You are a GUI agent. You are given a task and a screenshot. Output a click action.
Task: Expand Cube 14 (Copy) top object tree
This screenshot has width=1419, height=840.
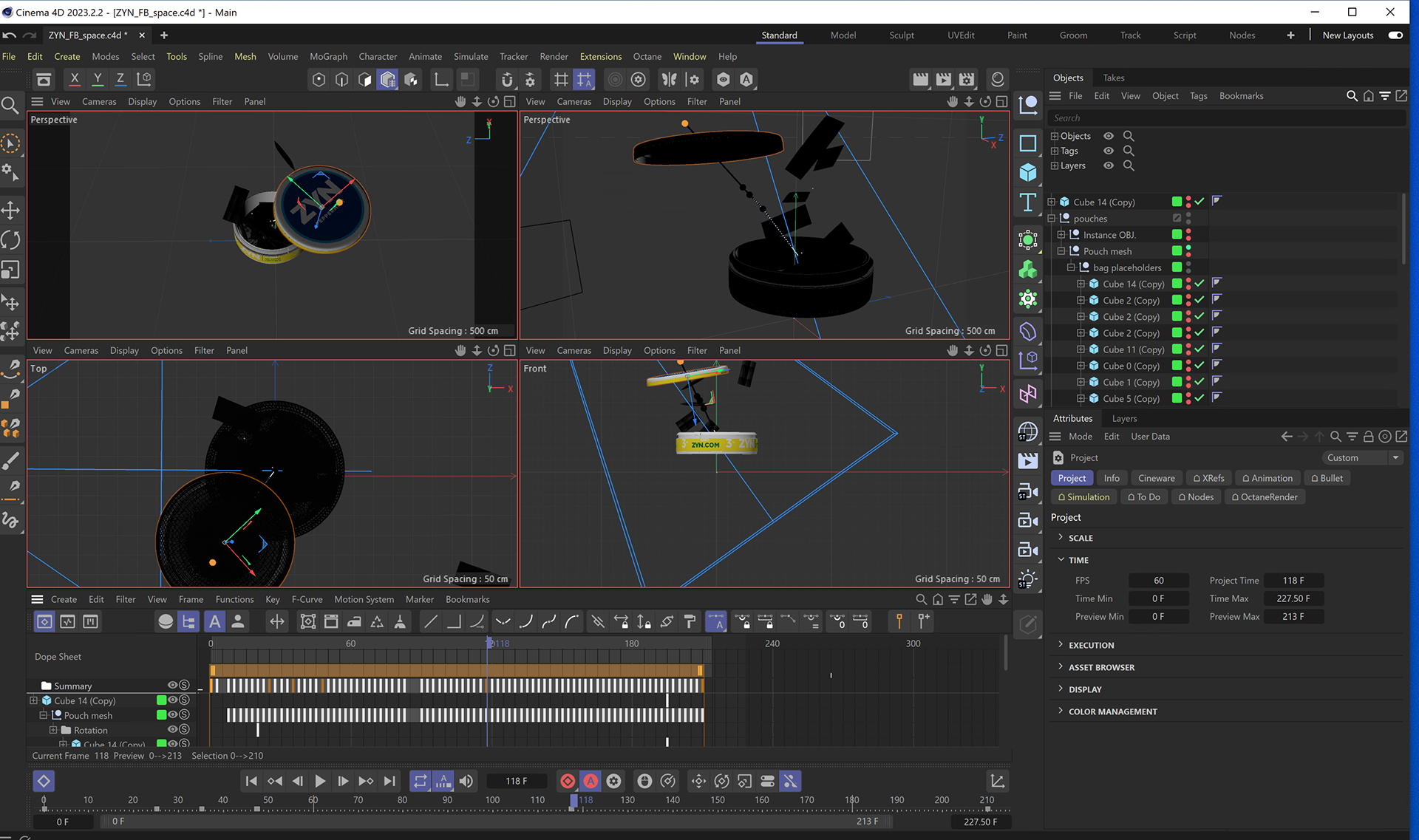(x=1052, y=202)
